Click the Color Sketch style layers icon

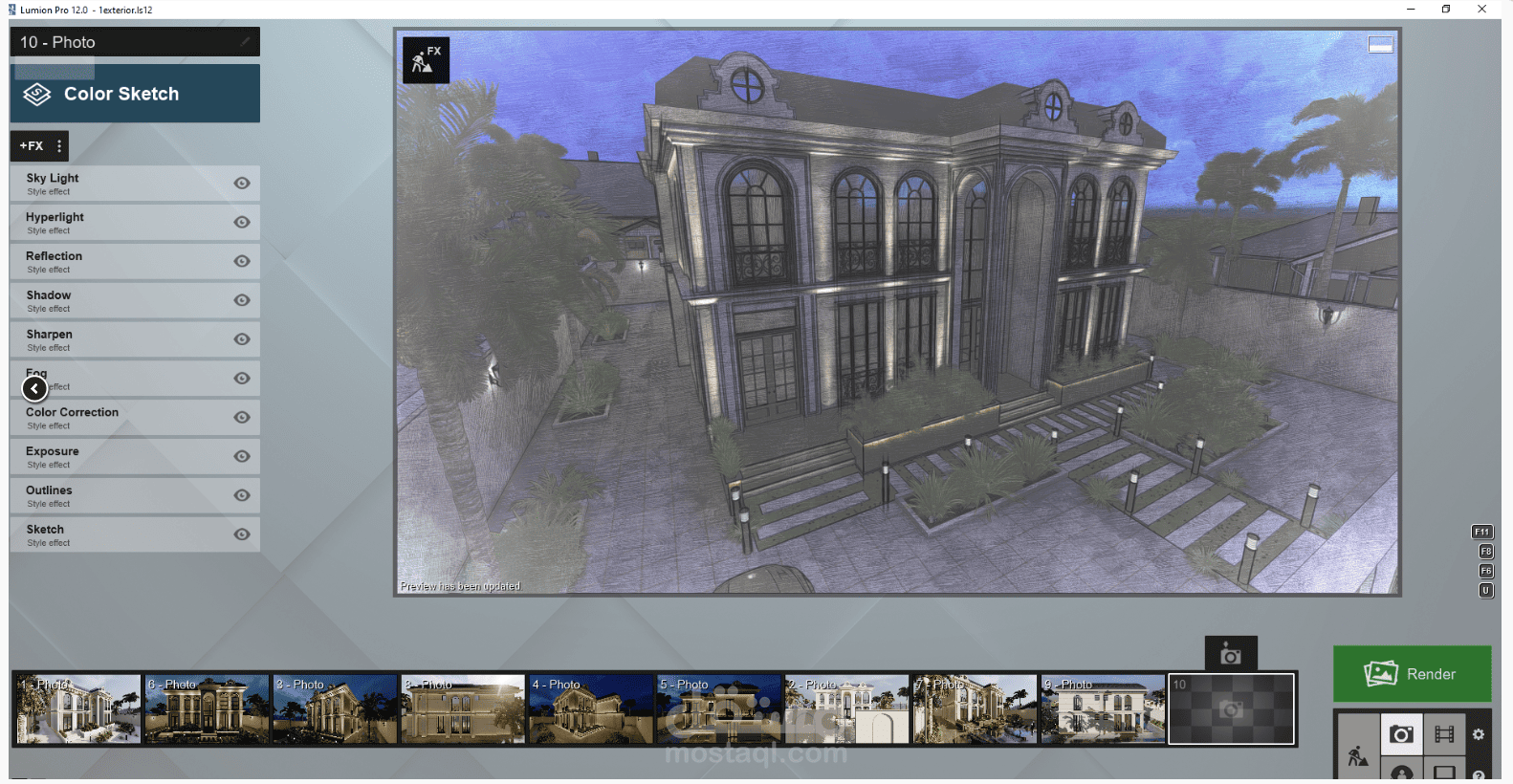tap(37, 94)
